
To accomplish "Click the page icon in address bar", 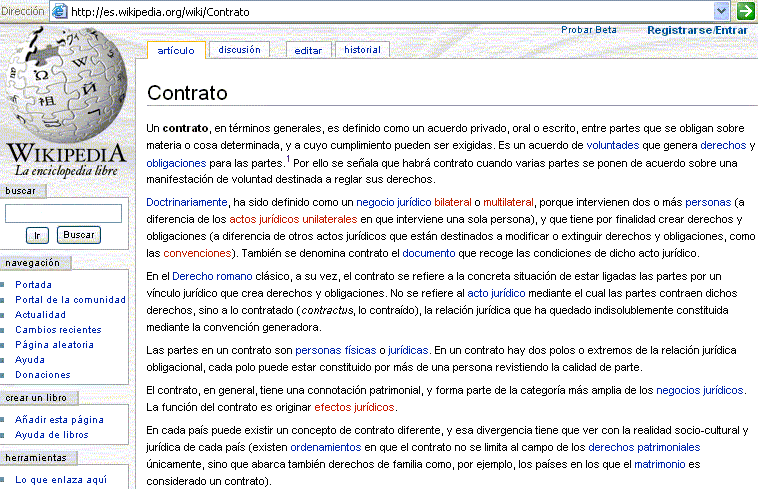I will click(59, 11).
